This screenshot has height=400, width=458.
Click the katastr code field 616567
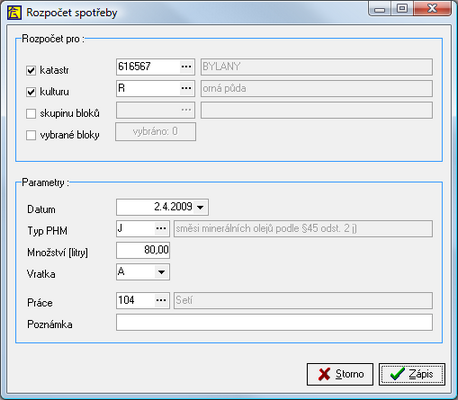click(x=148, y=67)
